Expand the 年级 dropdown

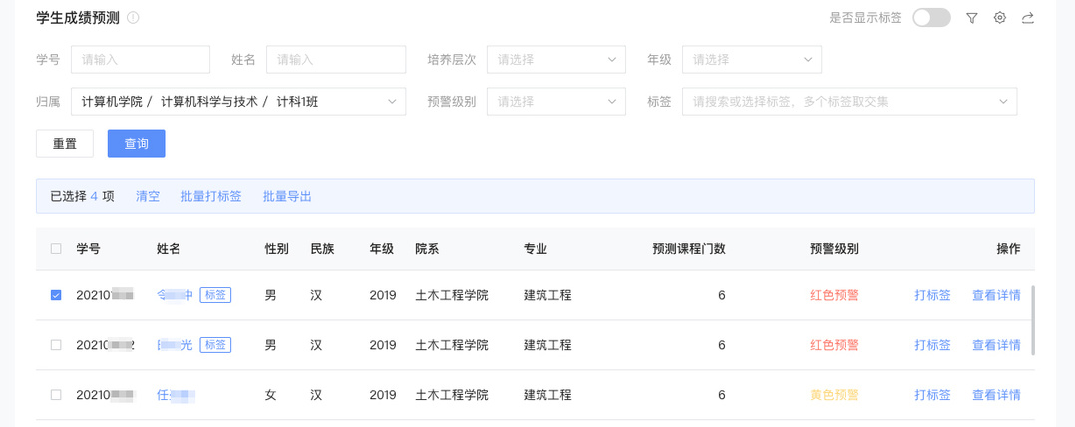[751, 60]
